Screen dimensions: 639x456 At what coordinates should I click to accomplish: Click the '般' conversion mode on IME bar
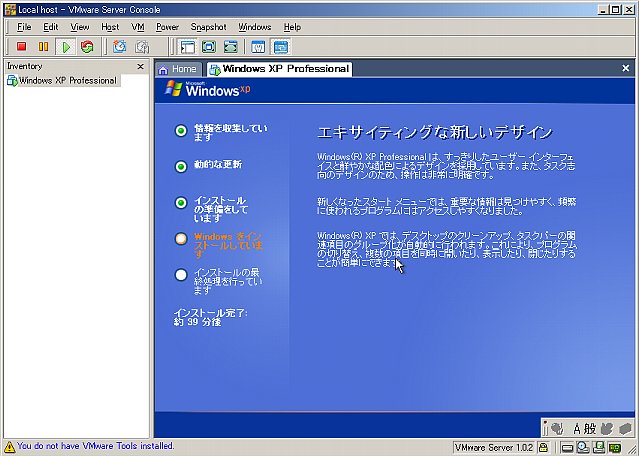point(589,429)
